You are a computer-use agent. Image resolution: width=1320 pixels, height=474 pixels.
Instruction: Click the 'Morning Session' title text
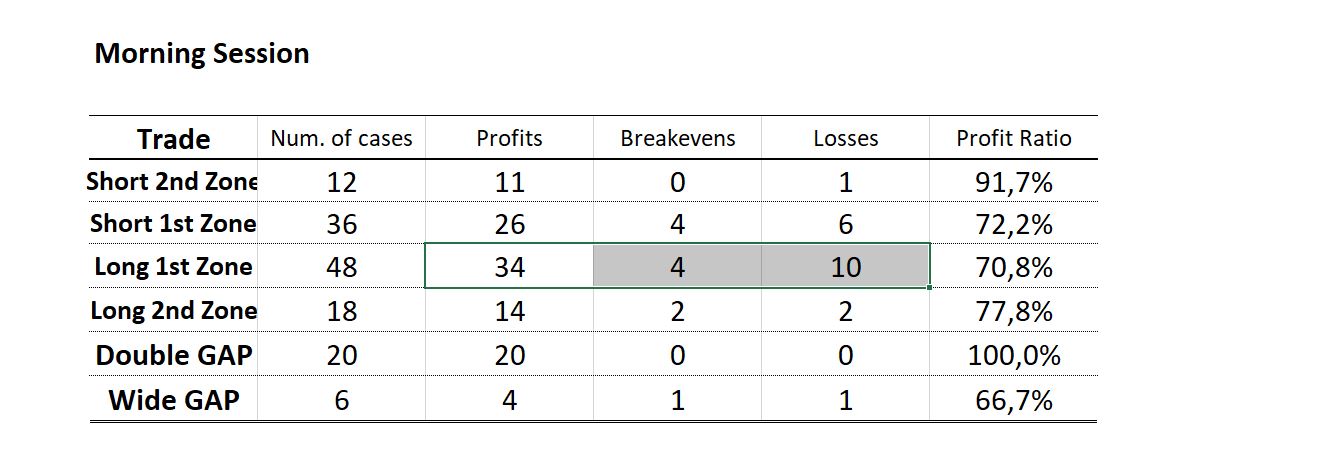click(201, 54)
